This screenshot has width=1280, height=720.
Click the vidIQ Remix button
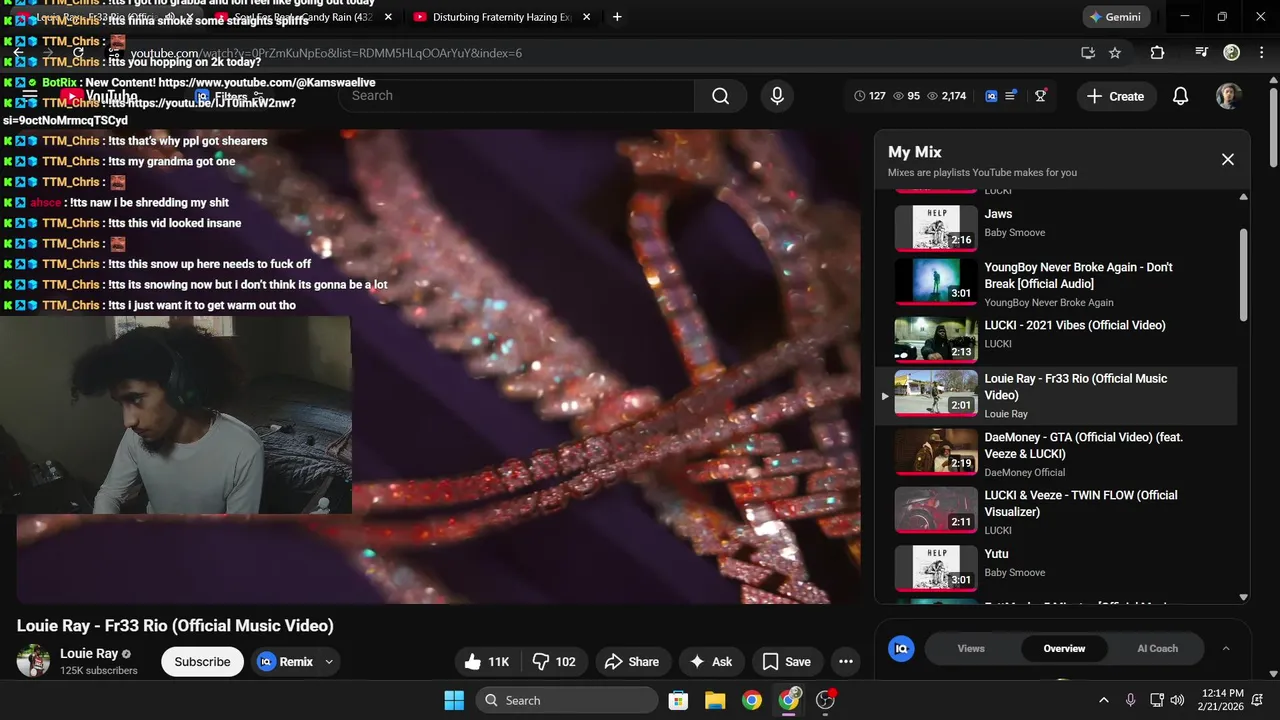tap(286, 662)
